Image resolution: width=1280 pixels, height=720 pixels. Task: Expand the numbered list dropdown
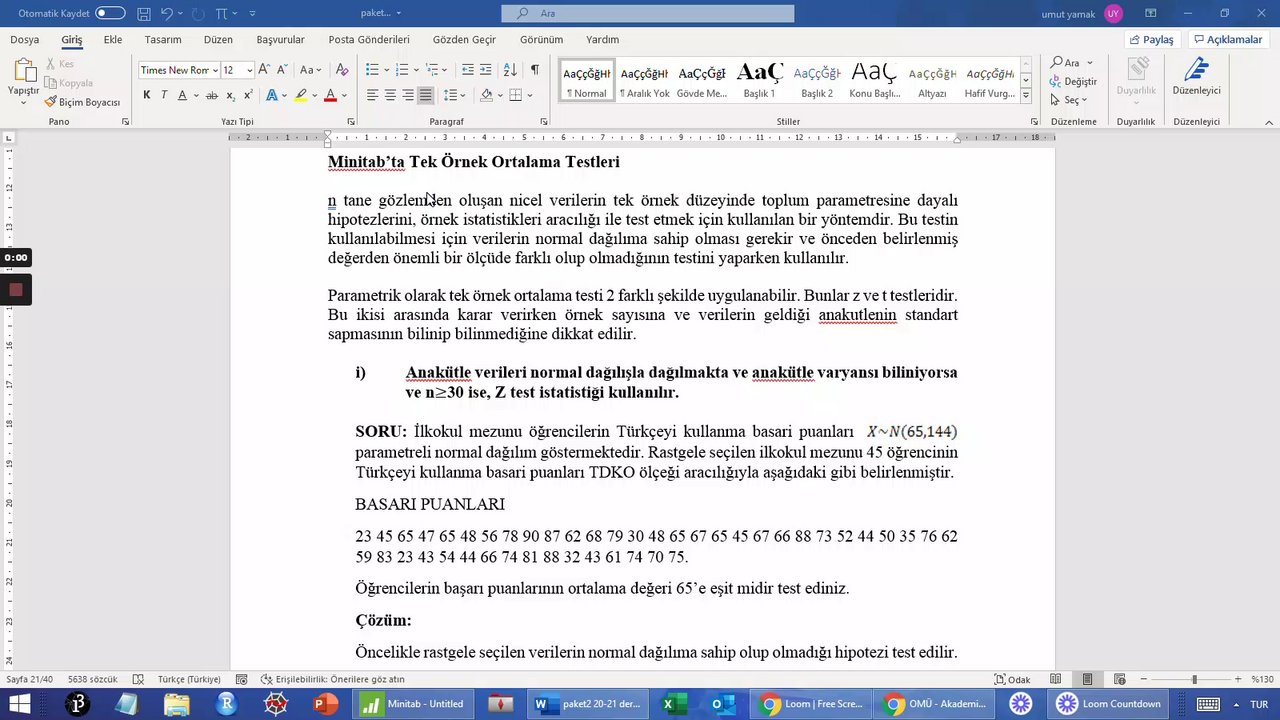[x=415, y=70]
